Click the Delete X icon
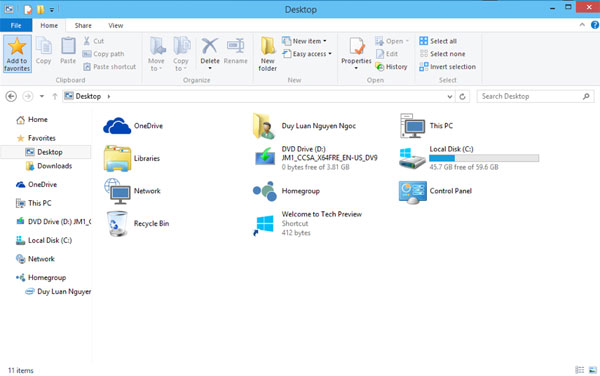 point(210,46)
